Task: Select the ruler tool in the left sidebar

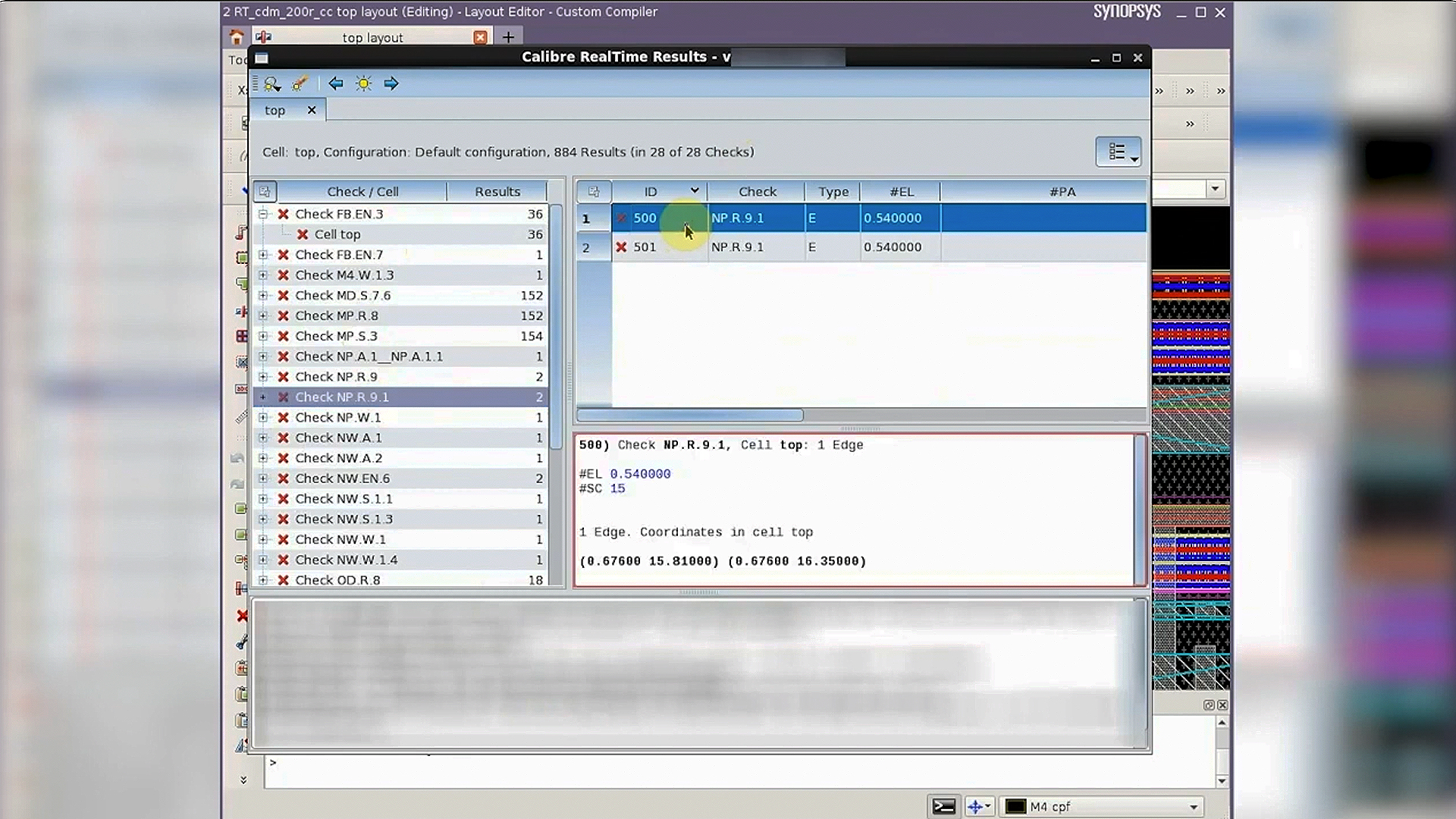Action: (243, 418)
